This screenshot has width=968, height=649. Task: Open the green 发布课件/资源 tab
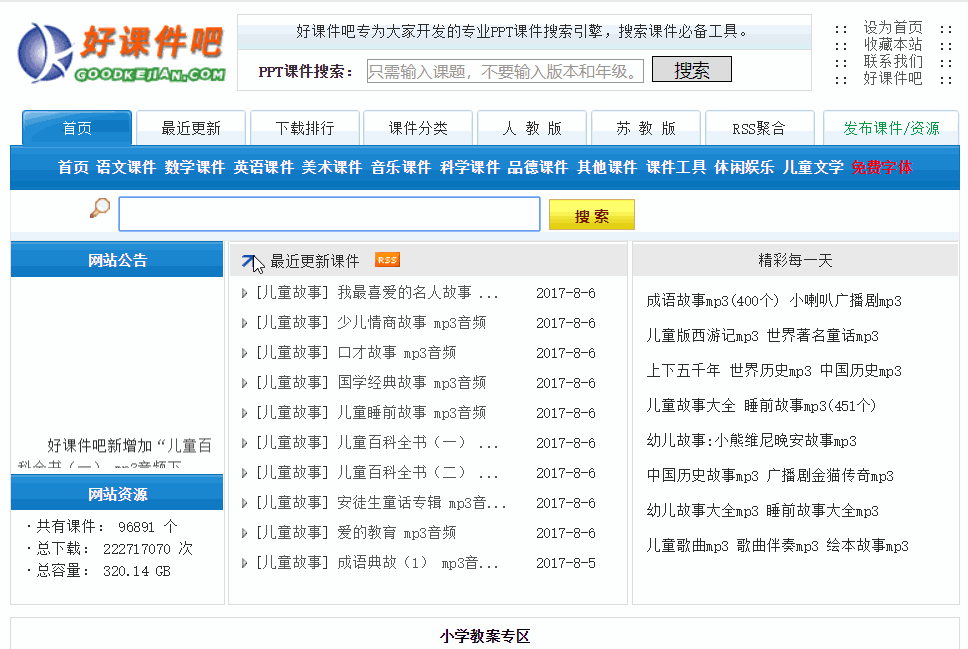pyautogui.click(x=891, y=128)
